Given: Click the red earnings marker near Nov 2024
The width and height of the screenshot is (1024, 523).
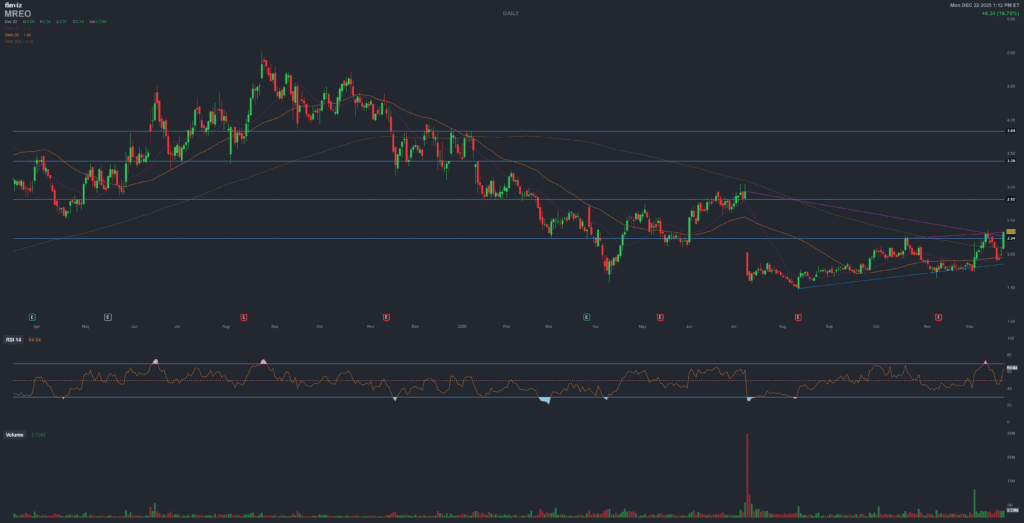Looking at the screenshot, I should point(386,316).
